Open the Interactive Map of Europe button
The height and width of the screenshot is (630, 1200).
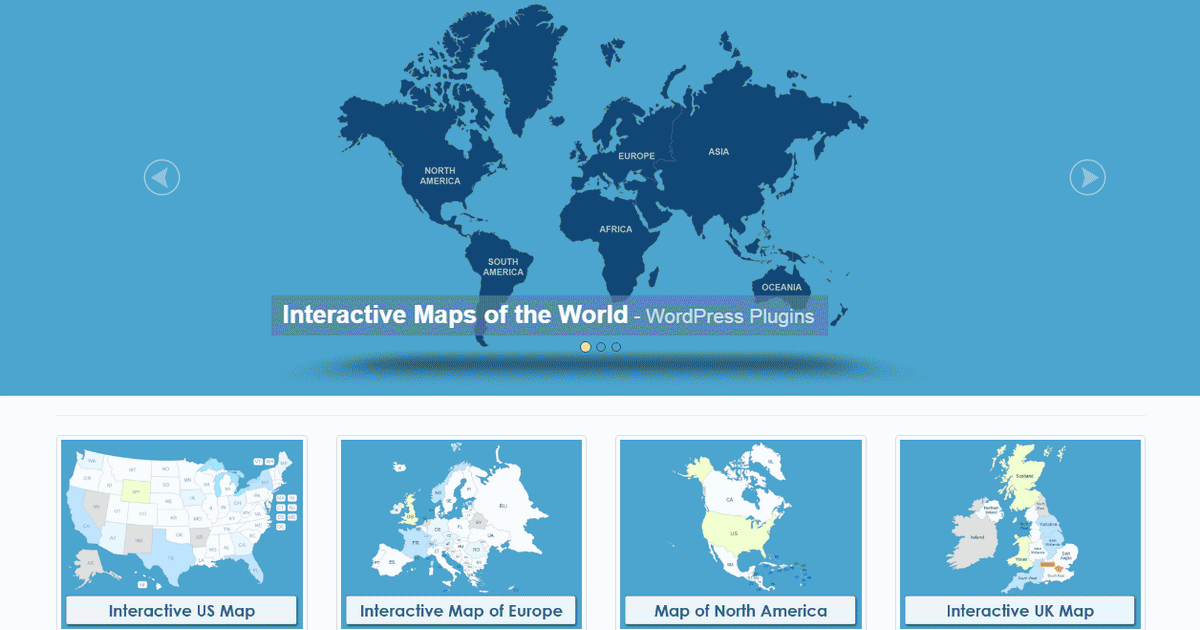[461, 611]
